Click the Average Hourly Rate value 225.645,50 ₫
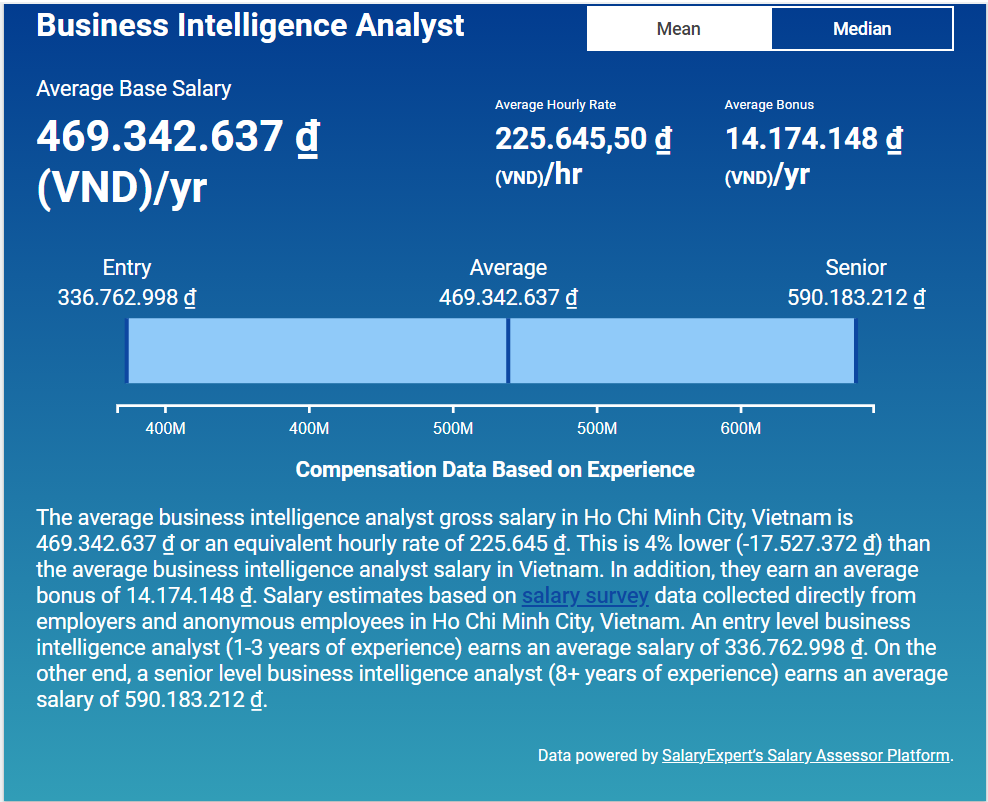The width and height of the screenshot is (988, 802). tap(583, 139)
